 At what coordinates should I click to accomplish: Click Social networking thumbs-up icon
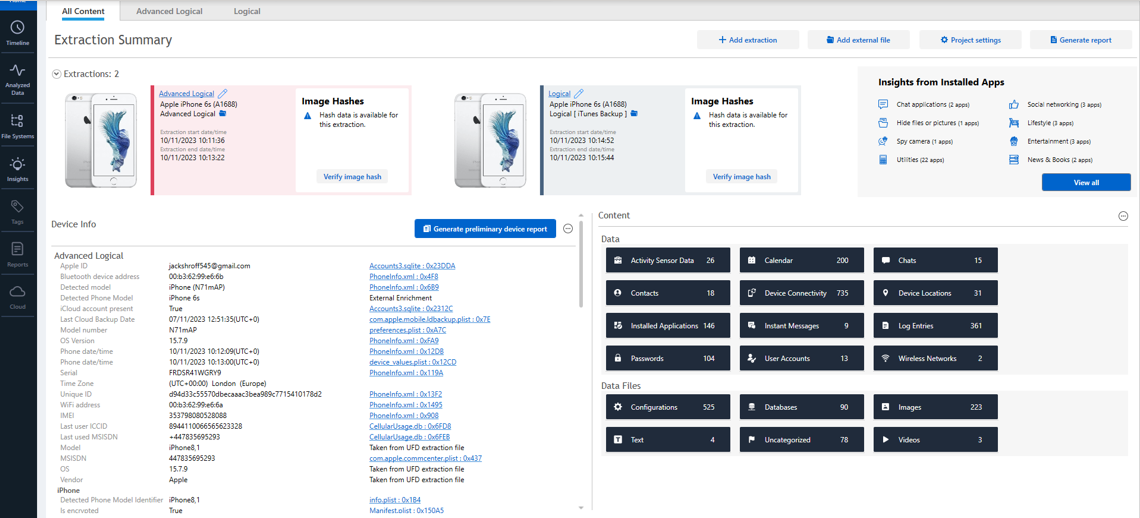[x=1013, y=105]
